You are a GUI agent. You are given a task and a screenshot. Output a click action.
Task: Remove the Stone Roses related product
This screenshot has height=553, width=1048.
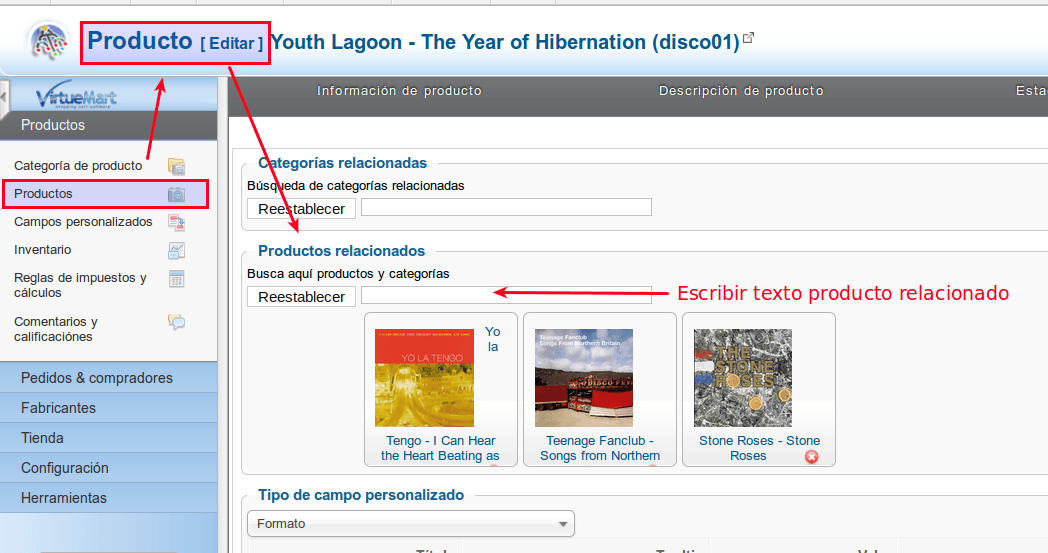pyautogui.click(x=811, y=457)
